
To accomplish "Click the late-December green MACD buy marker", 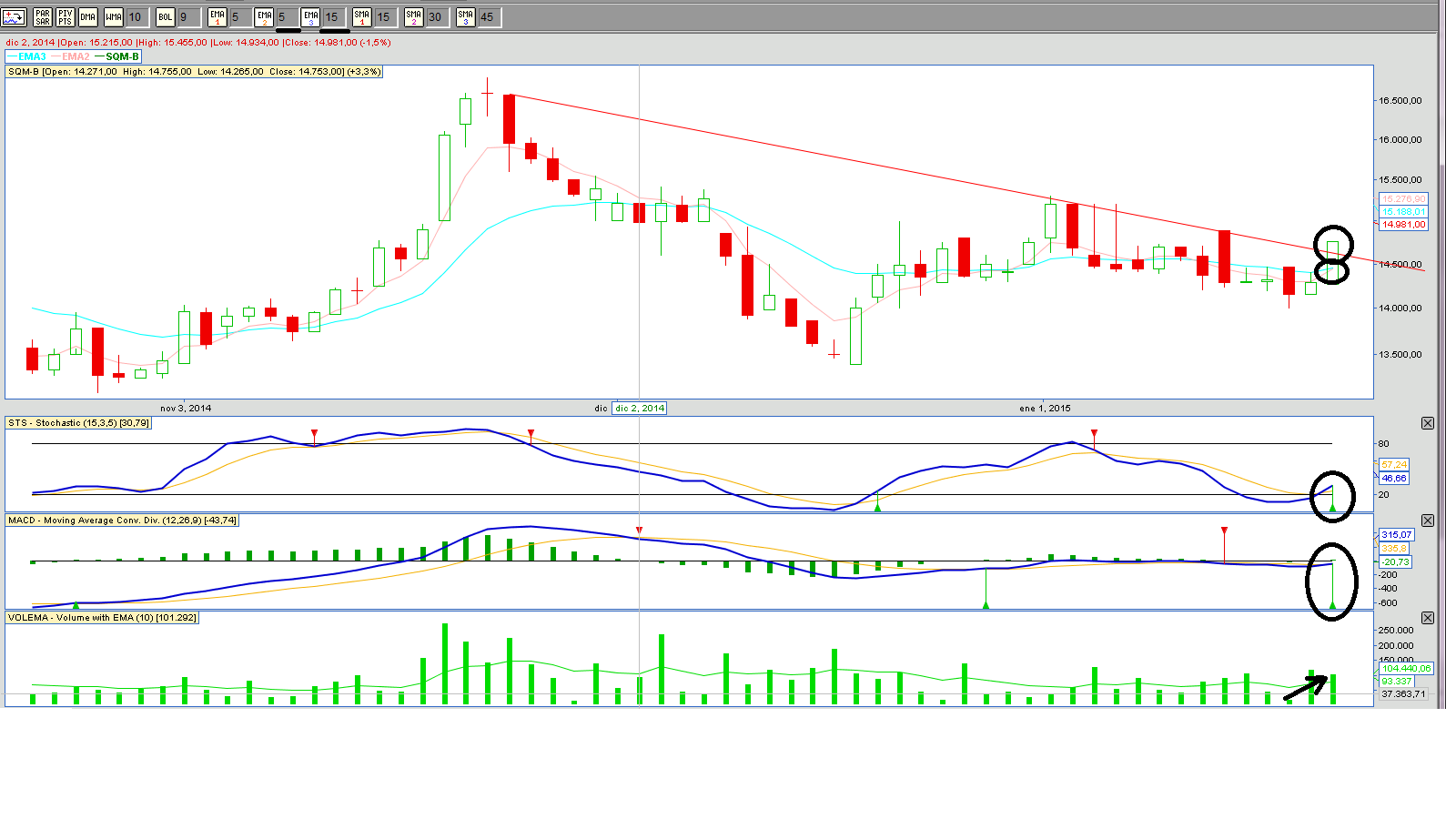I will [986, 605].
